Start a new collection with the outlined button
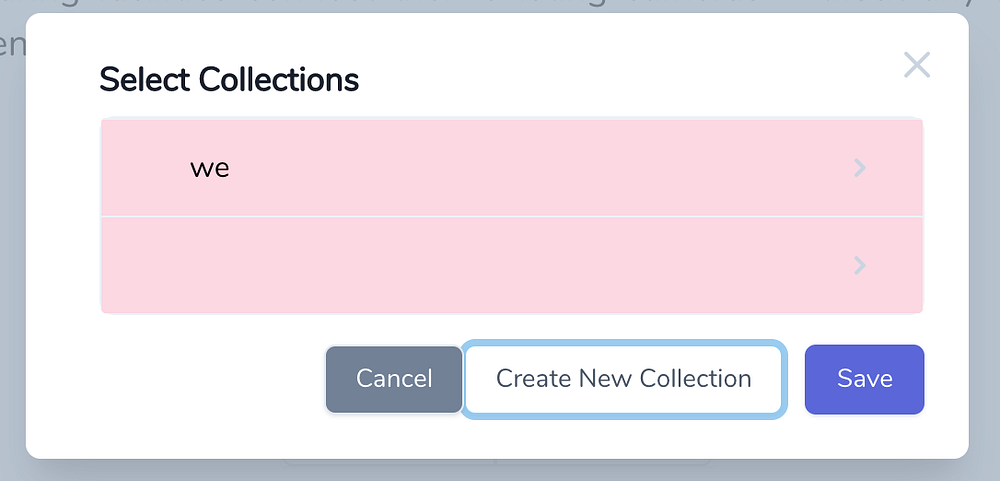Screen dimensions: 1000x481 623,379
